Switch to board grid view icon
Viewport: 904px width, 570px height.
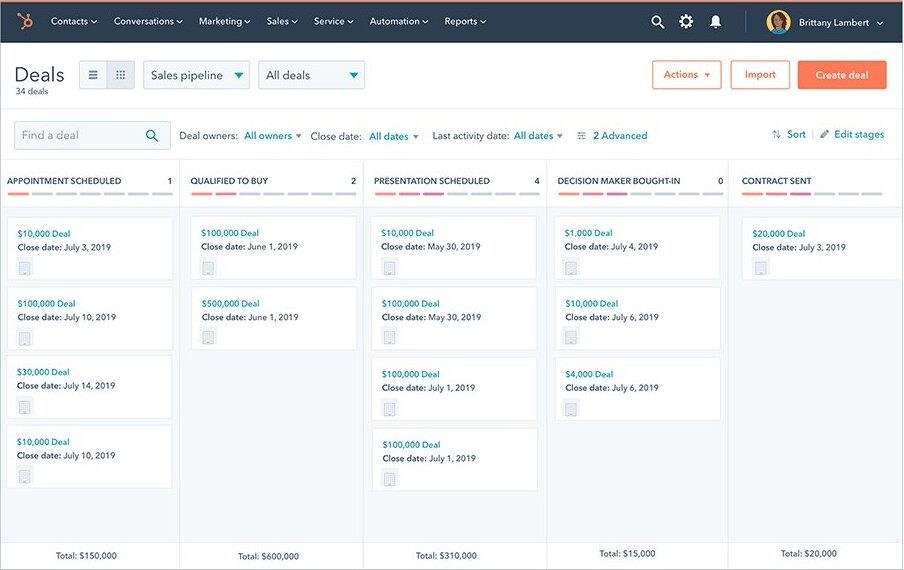tap(120, 75)
